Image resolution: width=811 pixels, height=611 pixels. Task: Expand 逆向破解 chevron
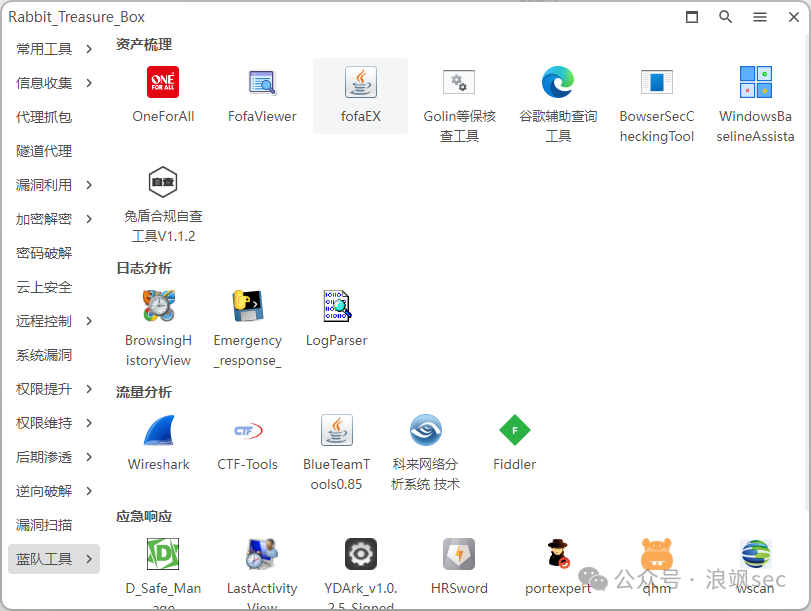89,490
